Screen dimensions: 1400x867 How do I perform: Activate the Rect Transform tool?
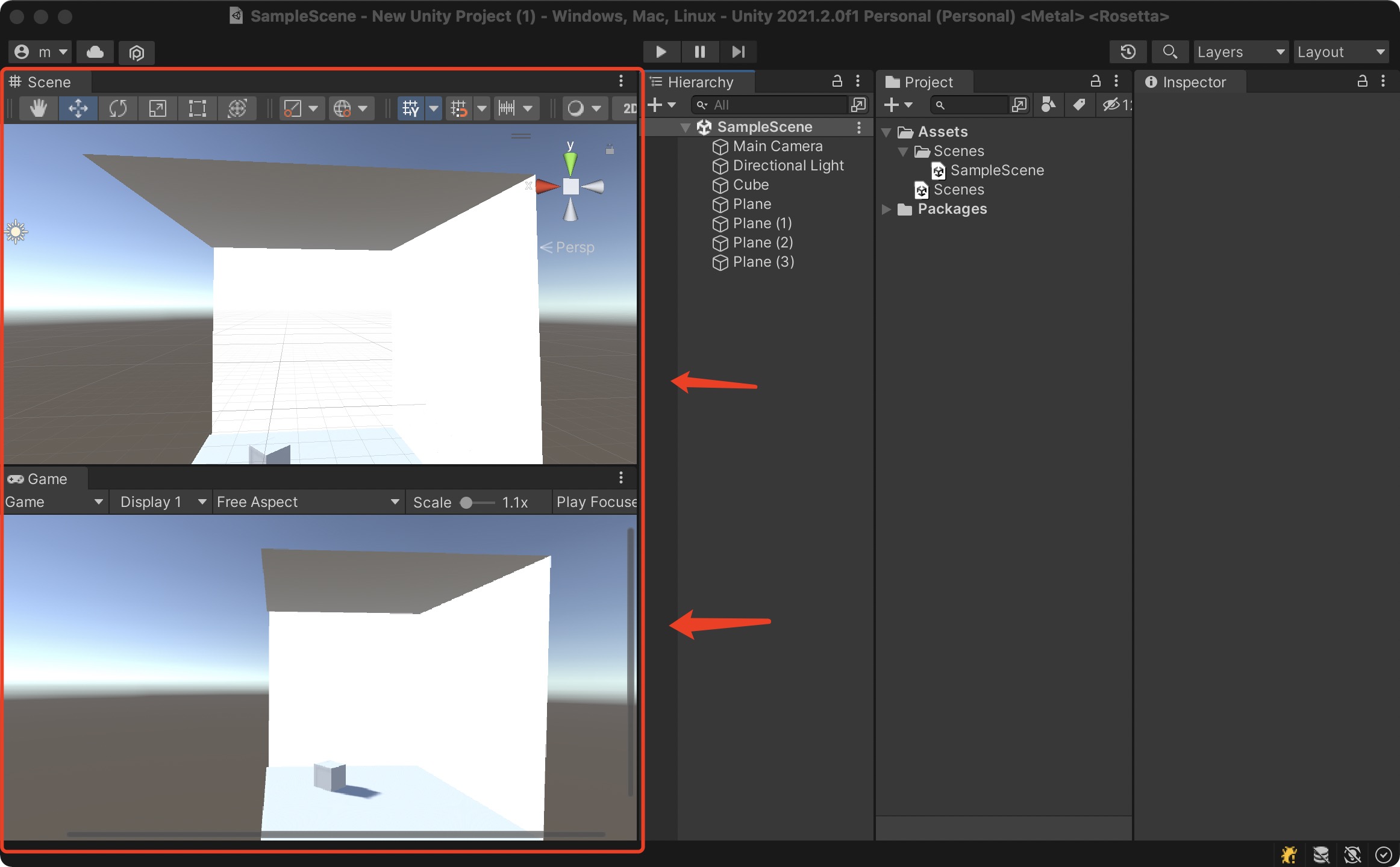(x=198, y=108)
